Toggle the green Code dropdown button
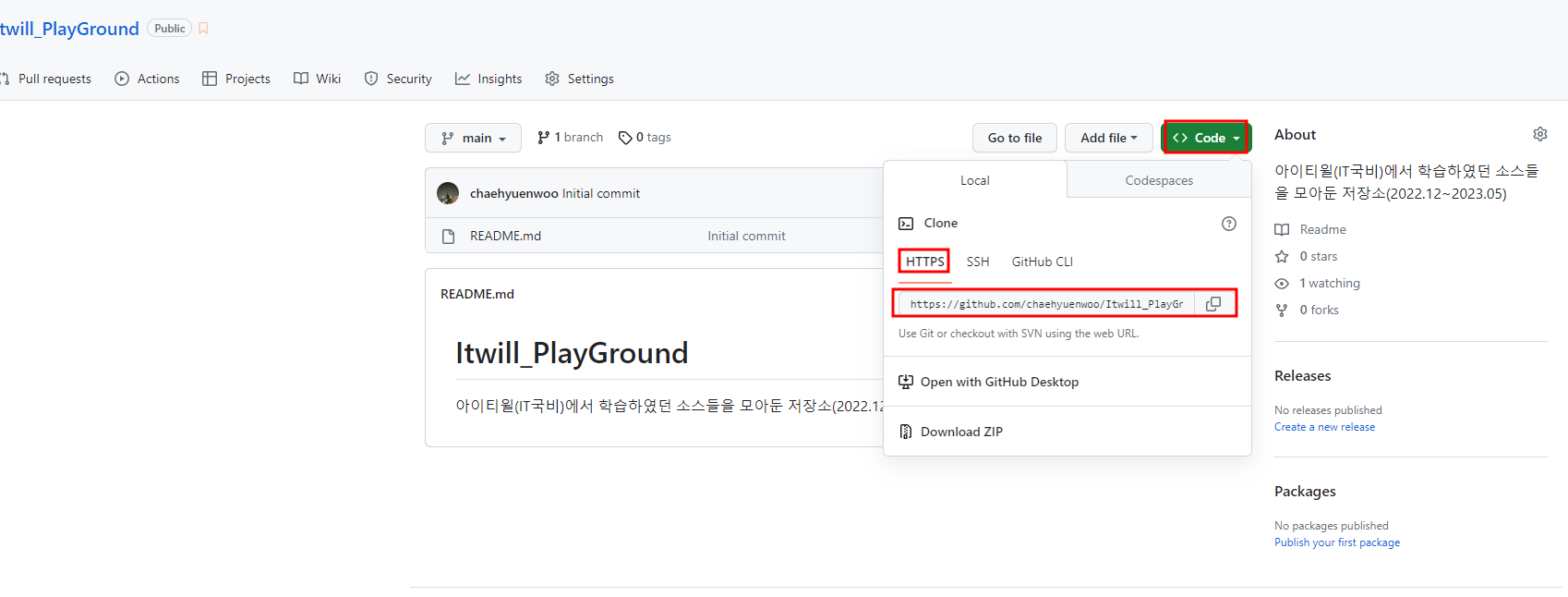Screen dimensions: 1568x597 tap(1206, 138)
